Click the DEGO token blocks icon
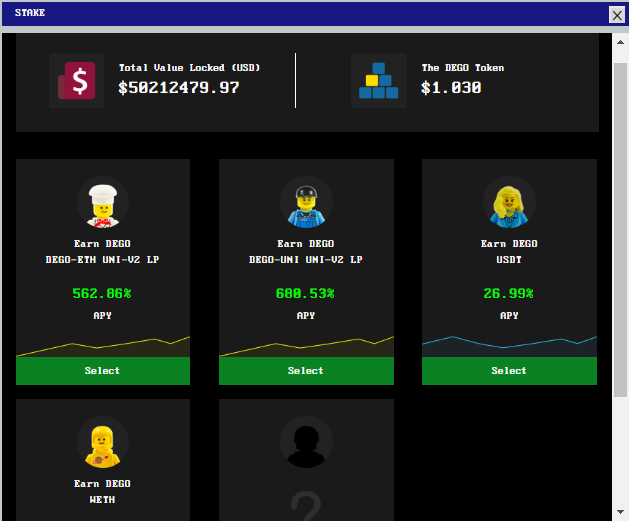The width and height of the screenshot is (629, 521). point(379,80)
